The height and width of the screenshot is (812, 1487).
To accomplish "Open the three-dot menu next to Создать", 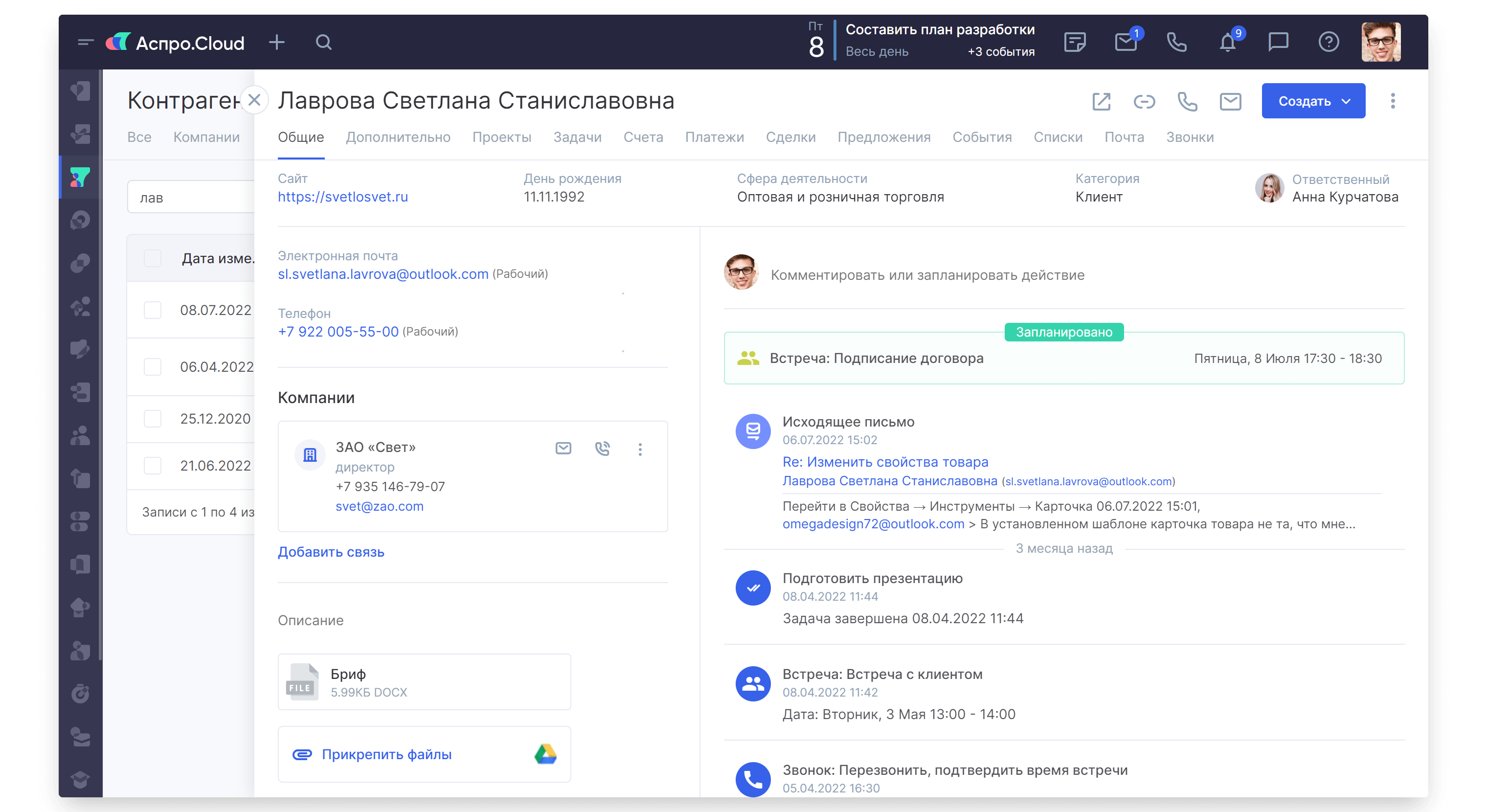I will point(1392,101).
